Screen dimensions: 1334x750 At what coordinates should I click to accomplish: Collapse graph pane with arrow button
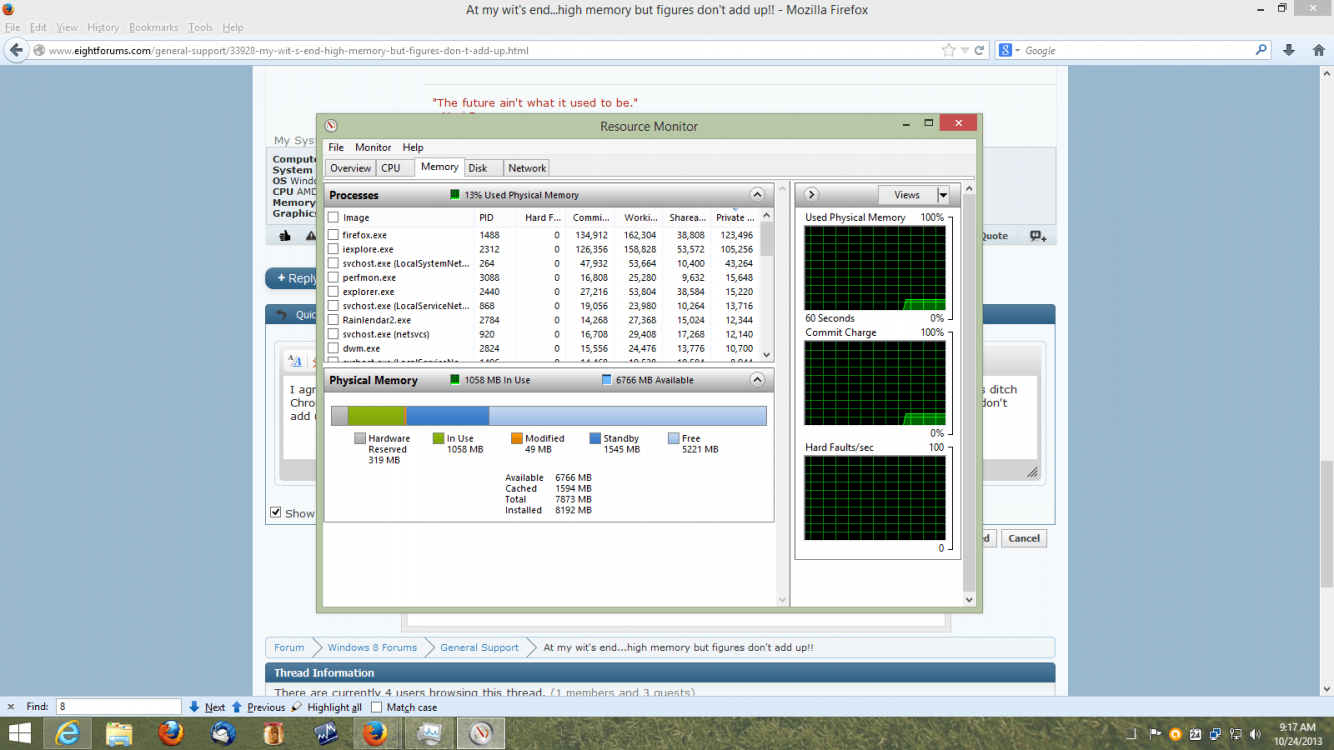click(x=811, y=195)
